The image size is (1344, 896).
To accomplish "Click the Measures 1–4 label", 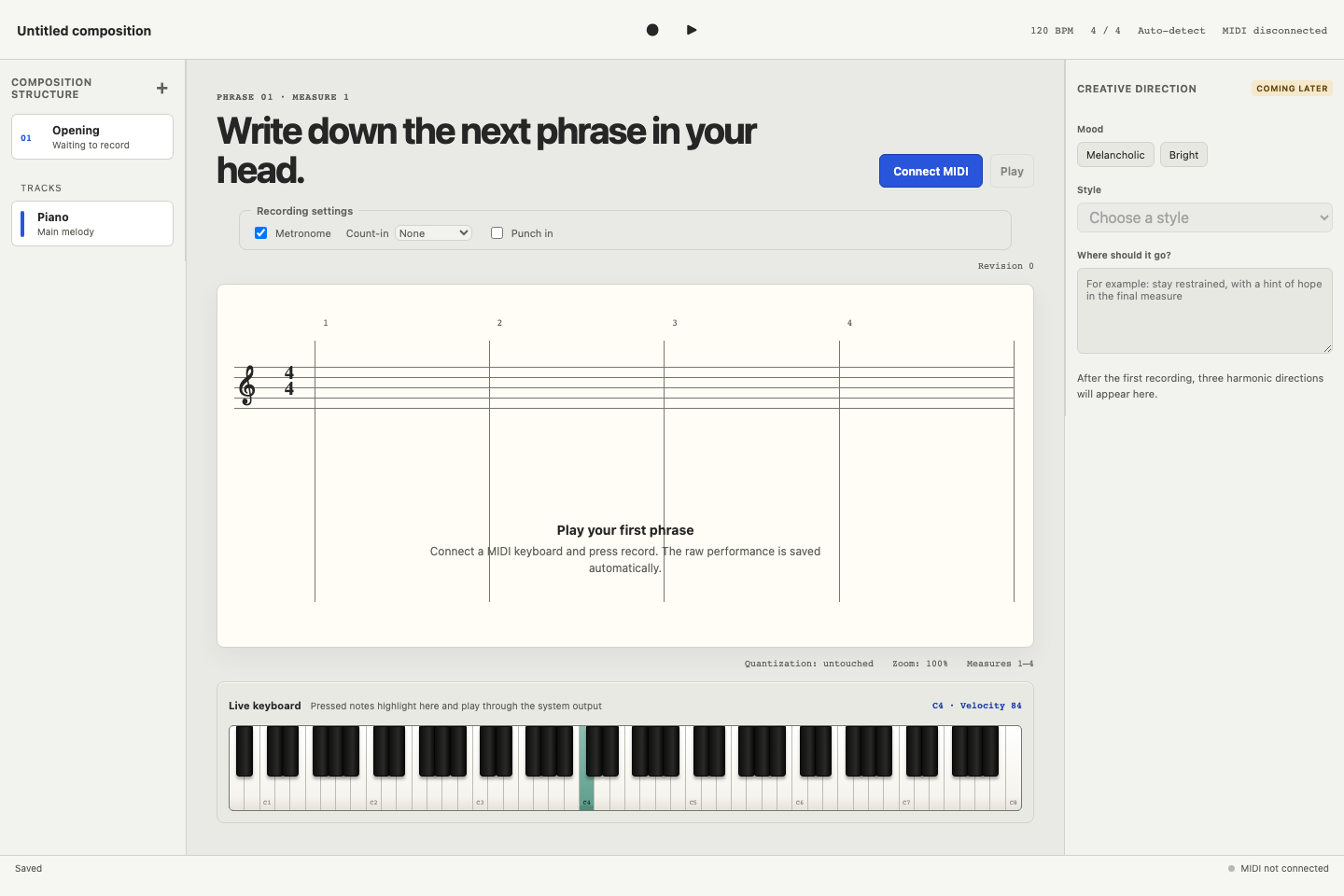I will (1000, 664).
